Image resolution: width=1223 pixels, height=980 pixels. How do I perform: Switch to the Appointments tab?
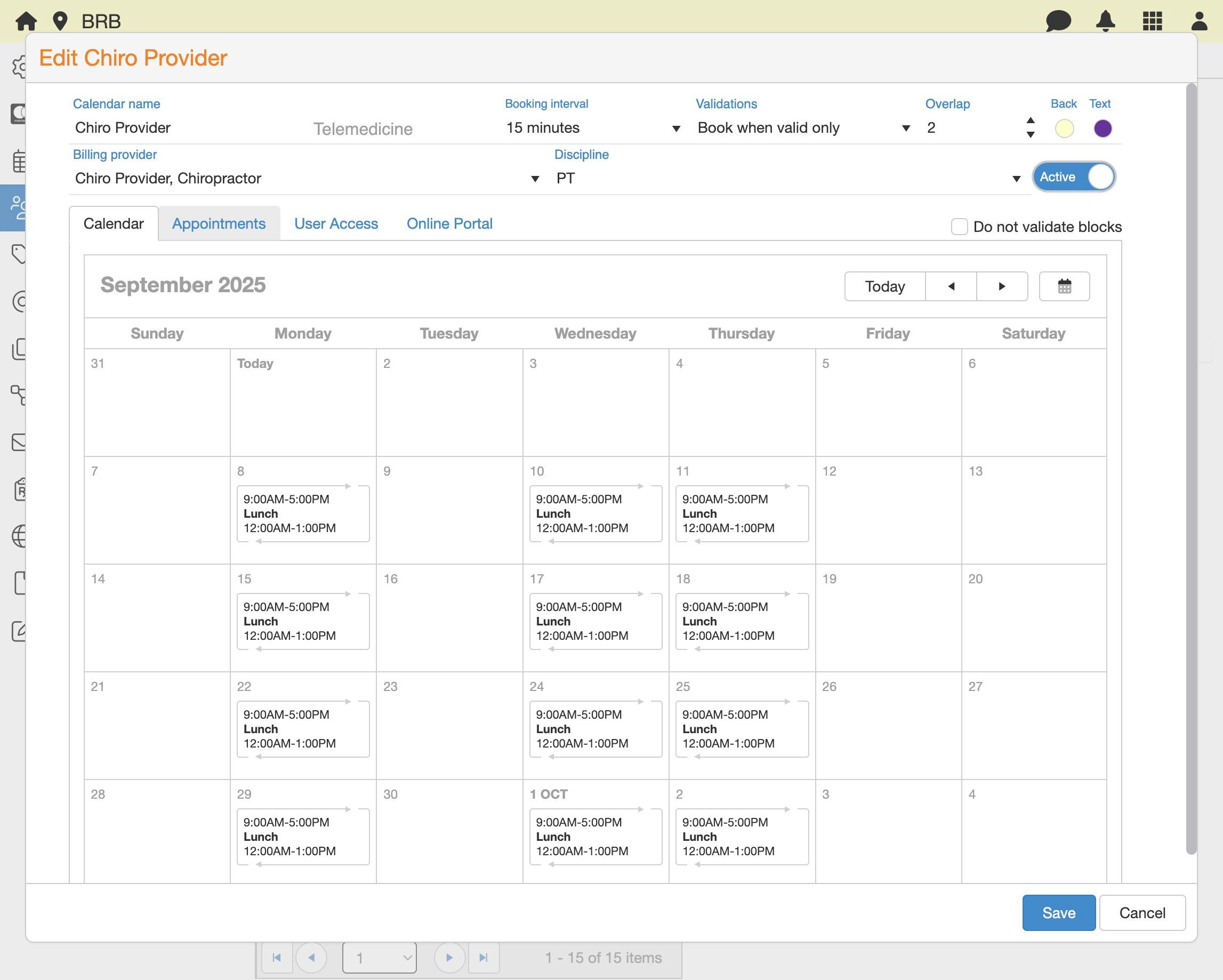point(219,223)
